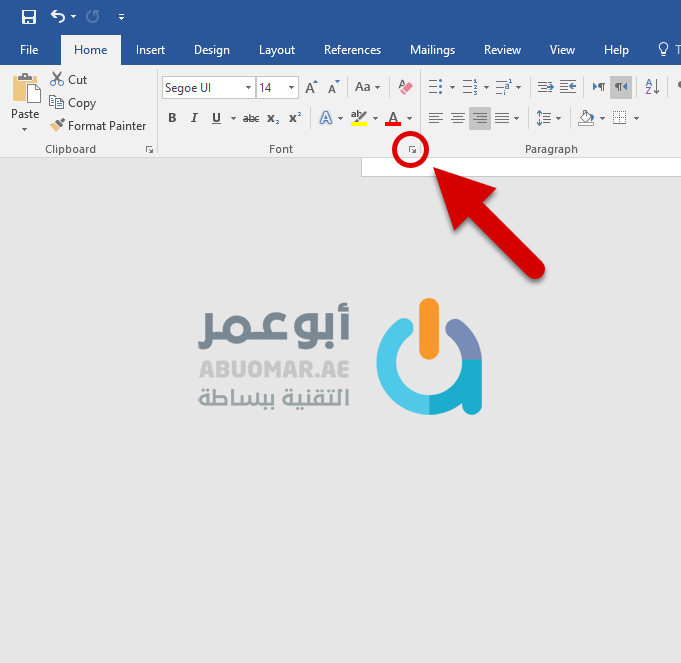This screenshot has height=663, width=681.
Task: Click the subscript x₂ icon
Action: pos(273,118)
